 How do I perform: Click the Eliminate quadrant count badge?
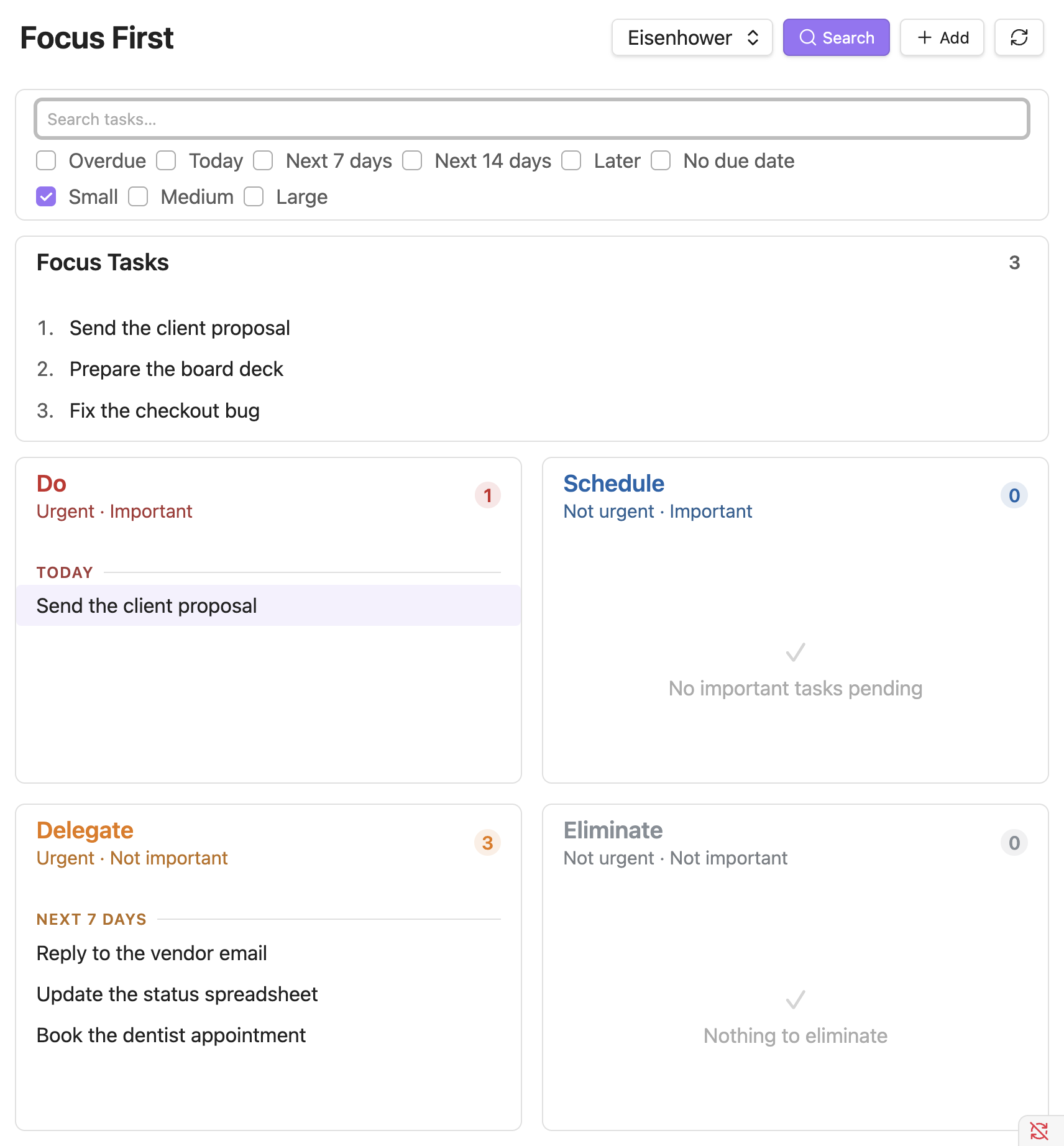tap(1014, 843)
